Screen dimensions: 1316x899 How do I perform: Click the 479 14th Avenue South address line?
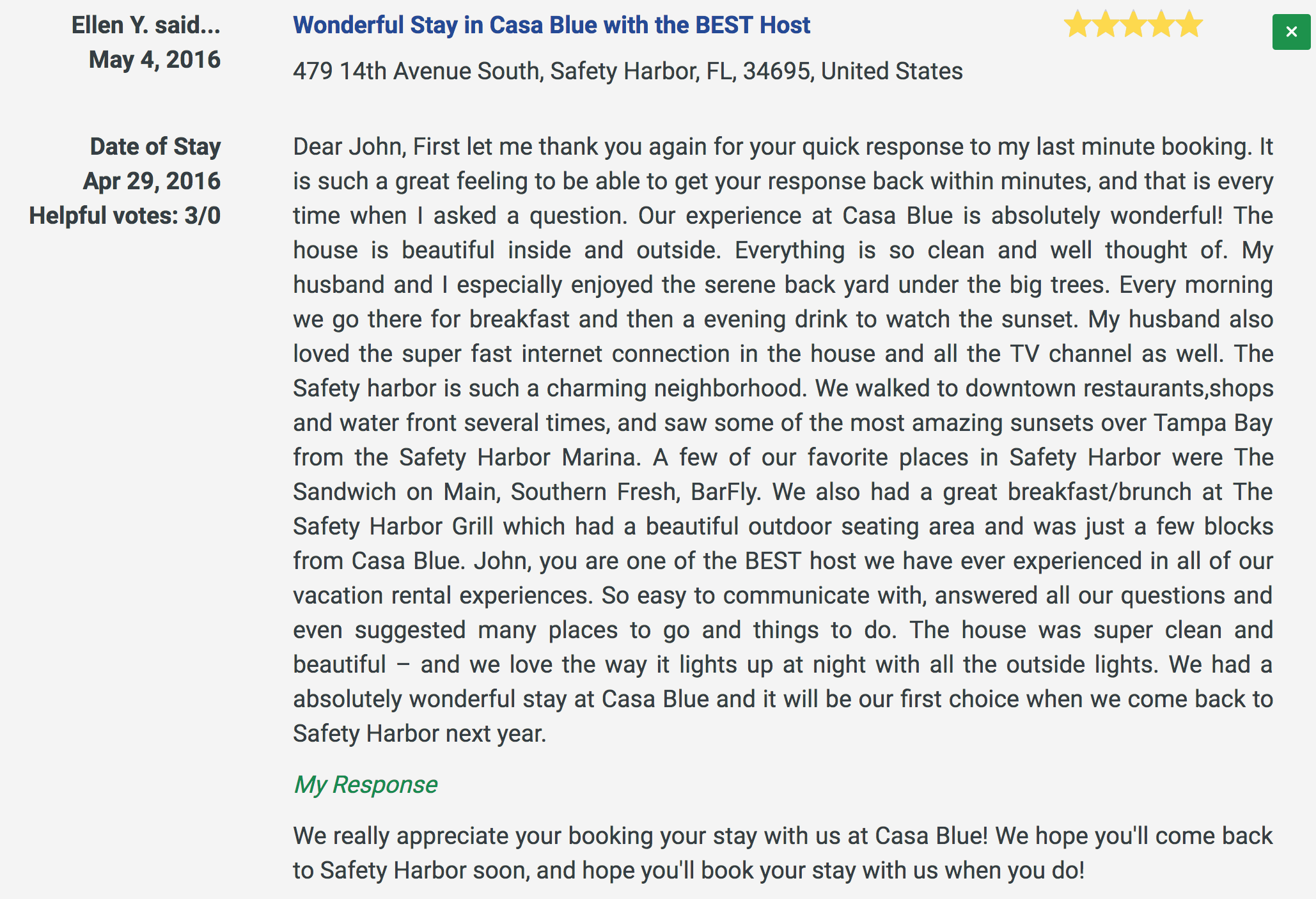(628, 71)
